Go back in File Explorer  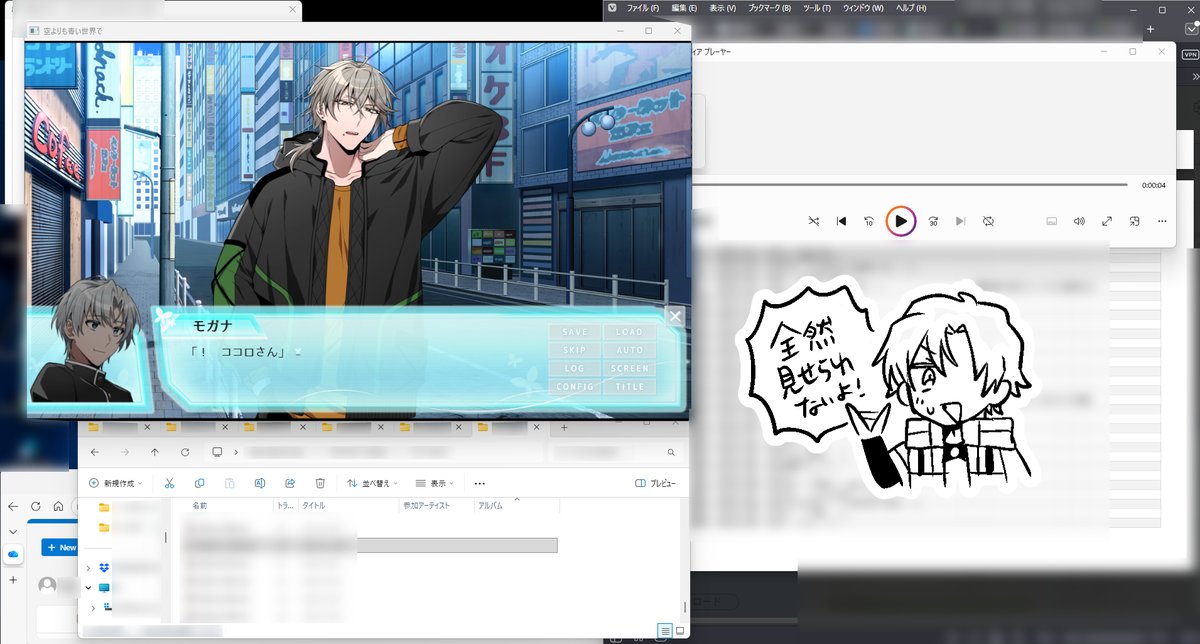click(x=96, y=452)
